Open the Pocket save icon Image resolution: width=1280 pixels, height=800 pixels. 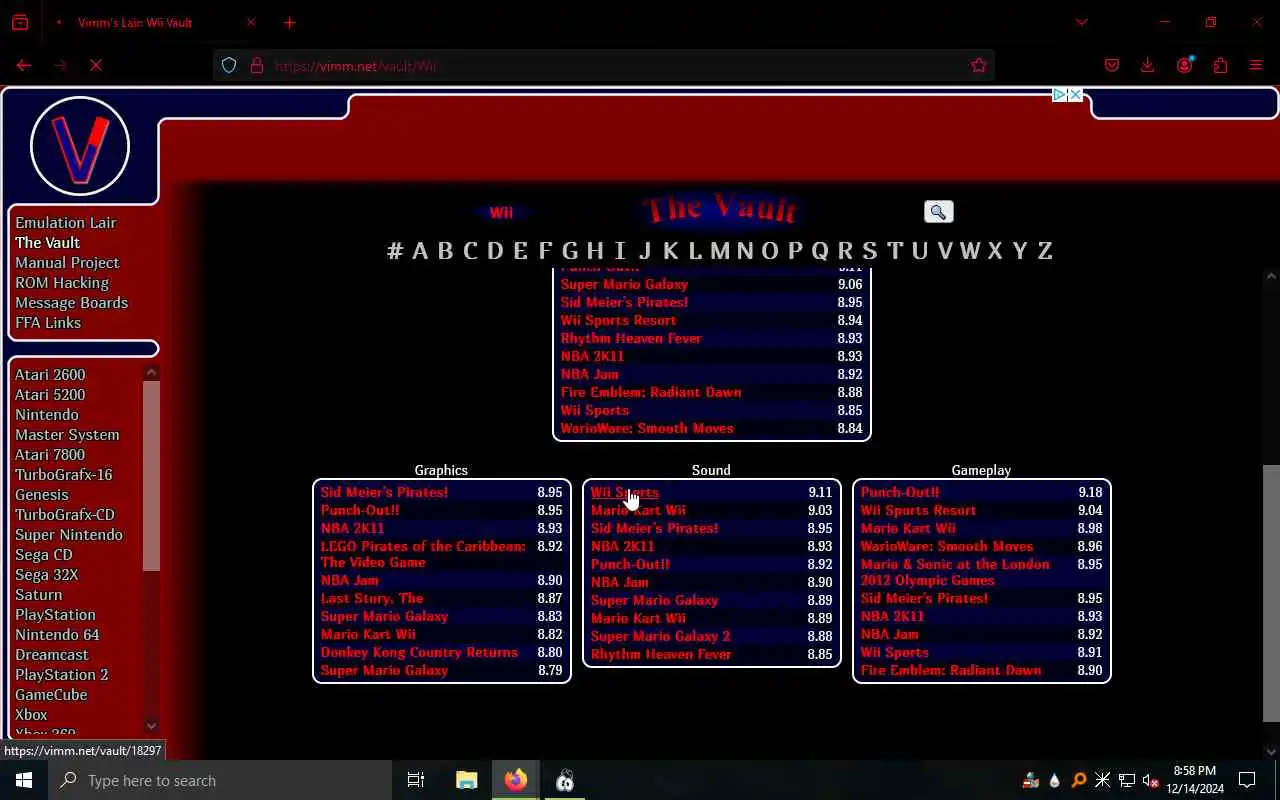tap(1112, 65)
